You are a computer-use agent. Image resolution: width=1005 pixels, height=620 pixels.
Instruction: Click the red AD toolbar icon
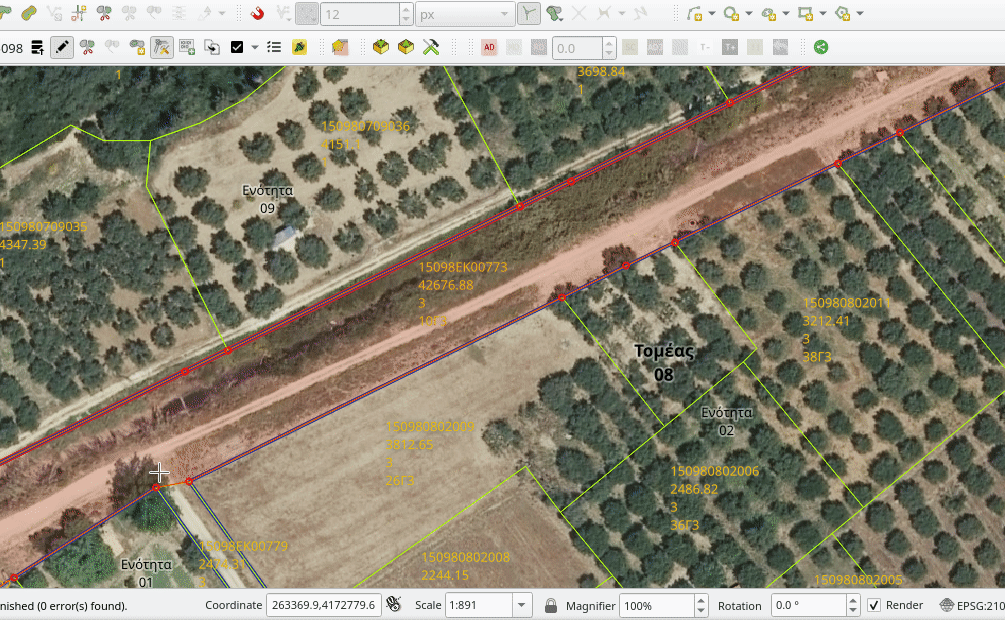point(489,47)
